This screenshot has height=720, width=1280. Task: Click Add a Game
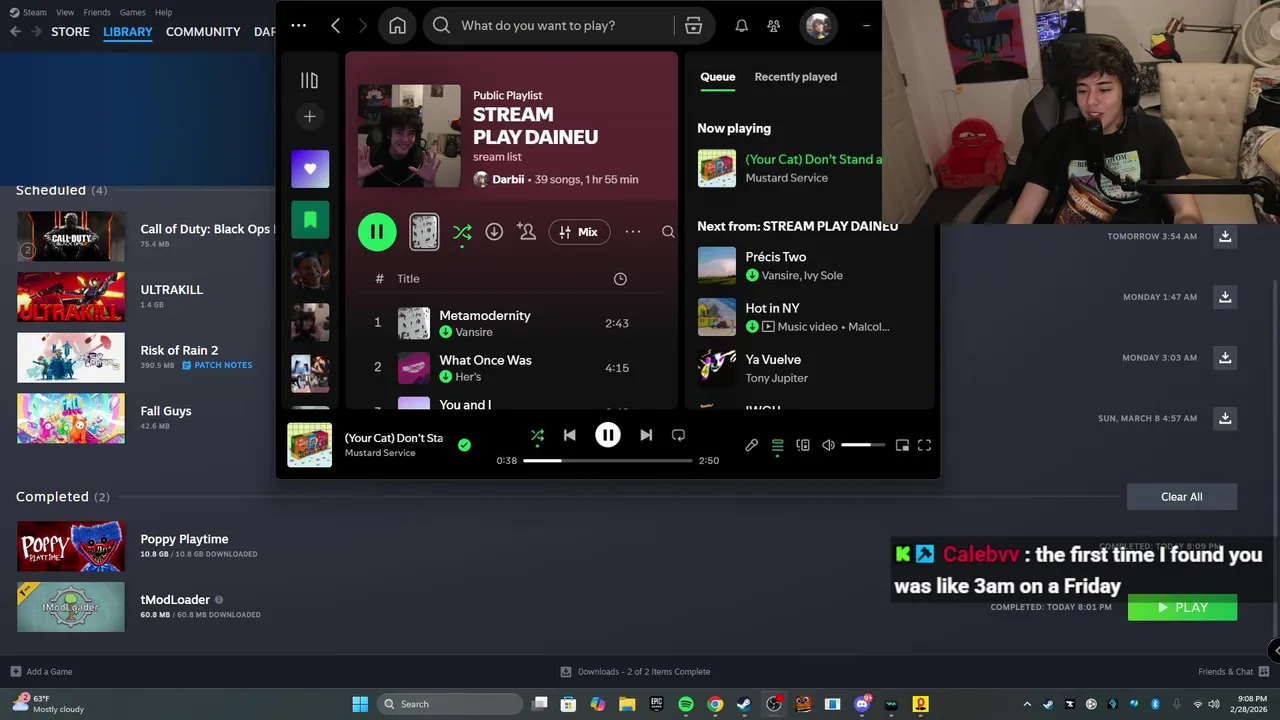click(x=41, y=672)
